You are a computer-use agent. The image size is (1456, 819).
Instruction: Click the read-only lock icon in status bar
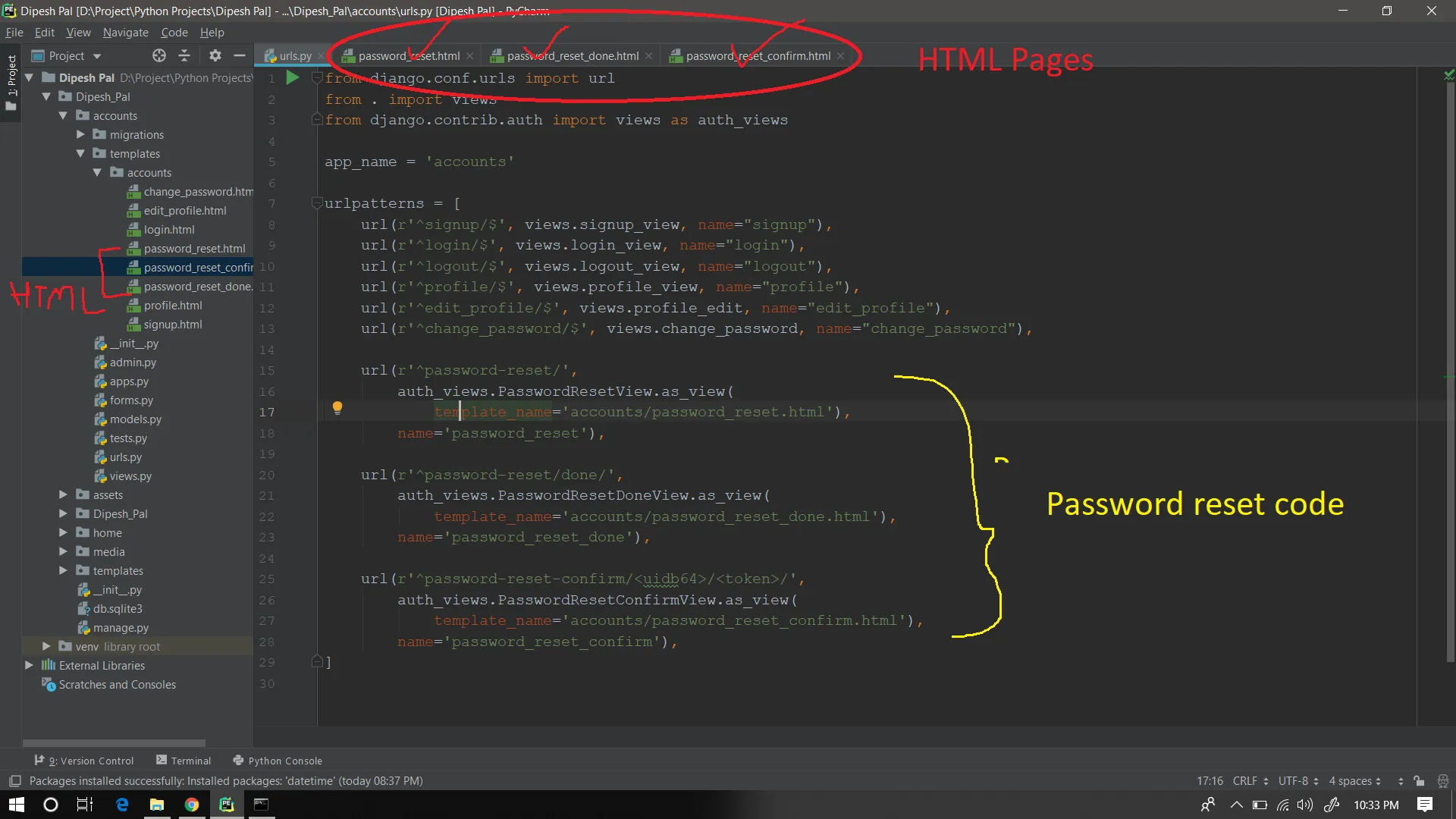[1419, 781]
